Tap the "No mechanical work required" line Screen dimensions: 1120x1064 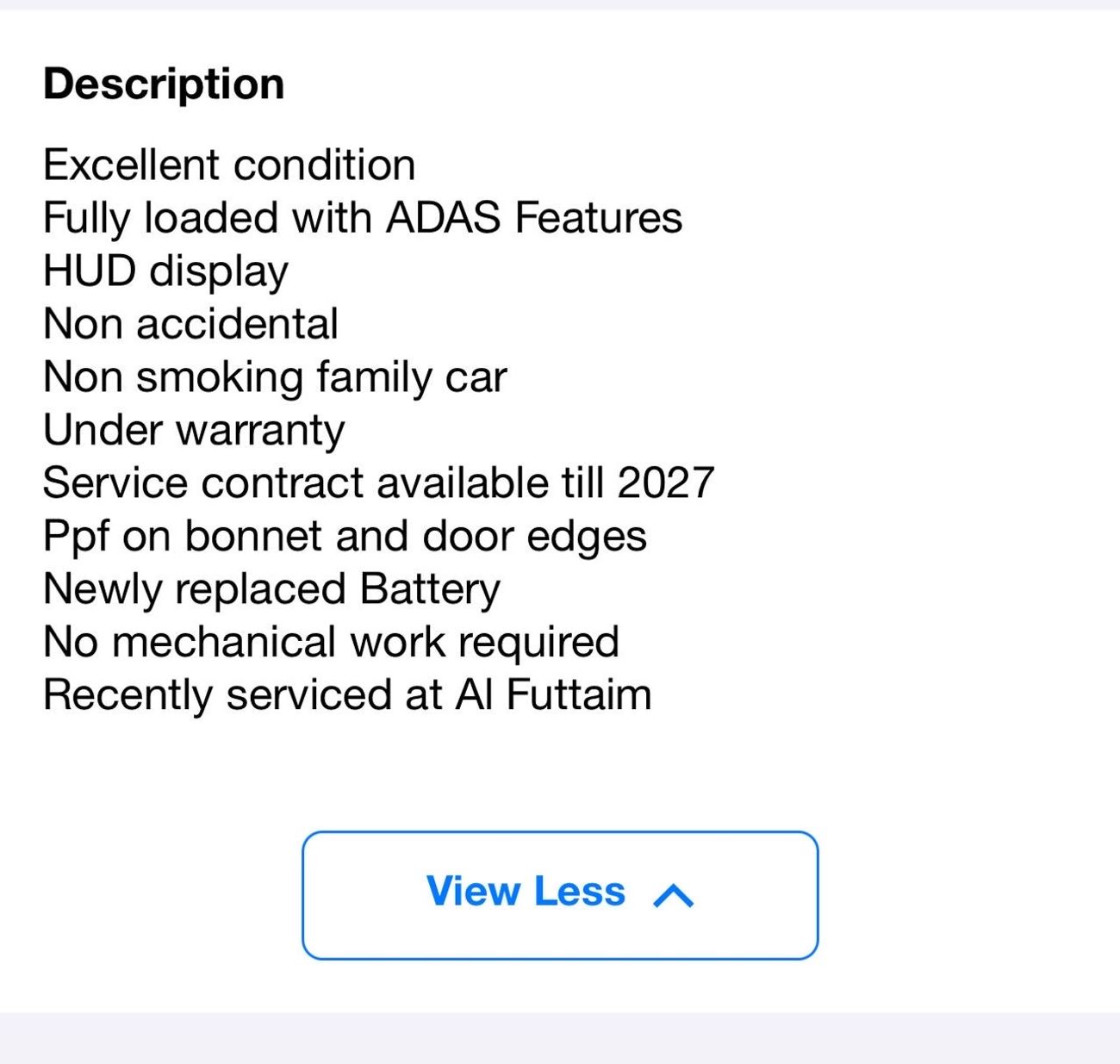pyautogui.click(x=331, y=643)
